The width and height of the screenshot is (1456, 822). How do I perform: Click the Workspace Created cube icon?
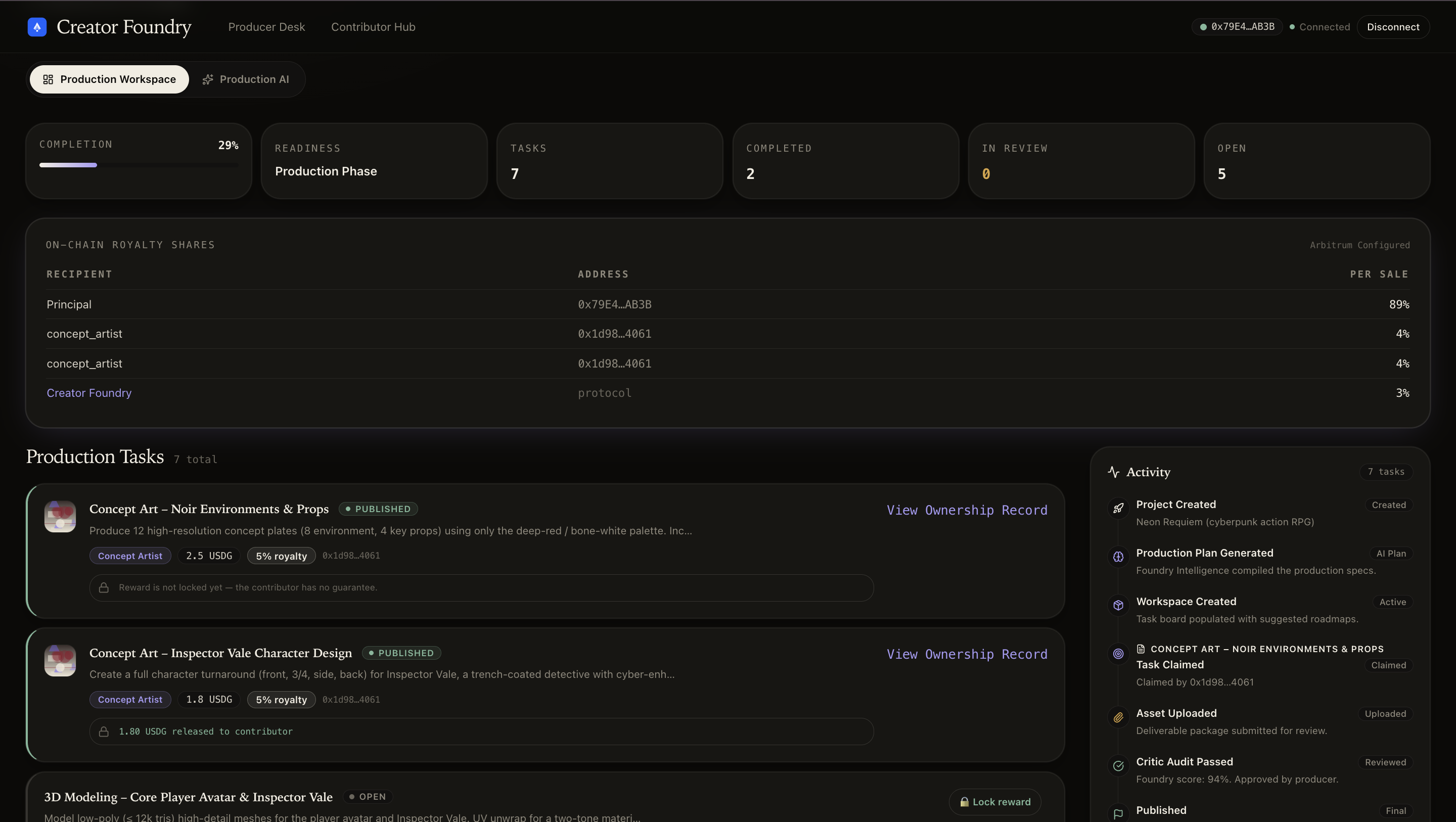point(1118,606)
